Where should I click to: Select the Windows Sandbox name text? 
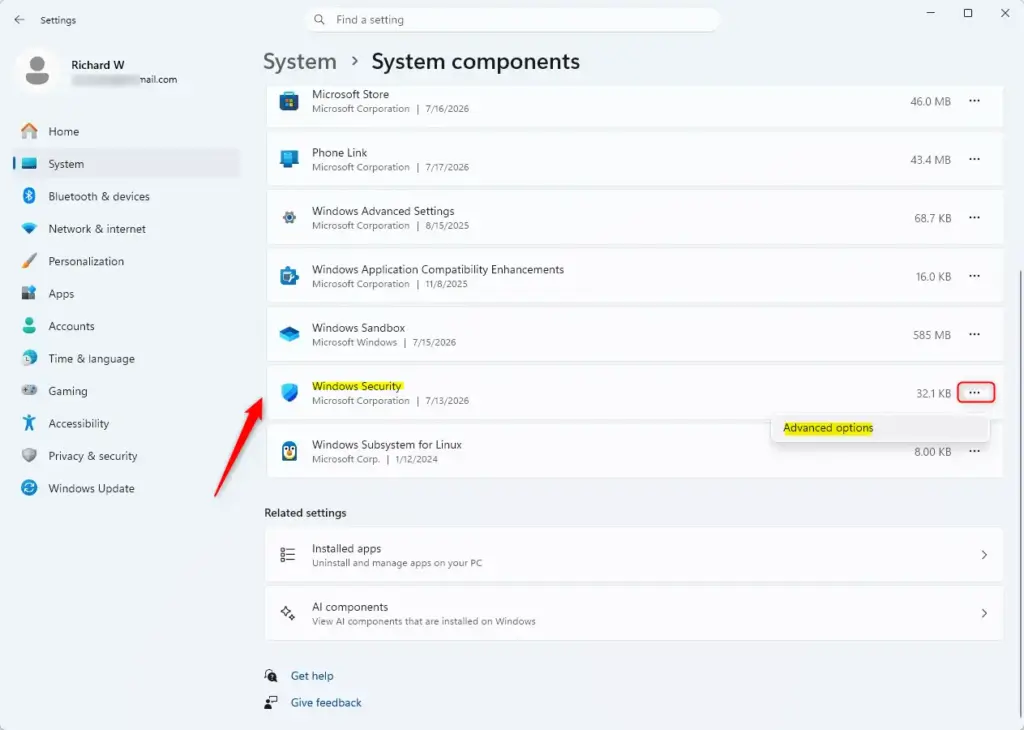(359, 328)
